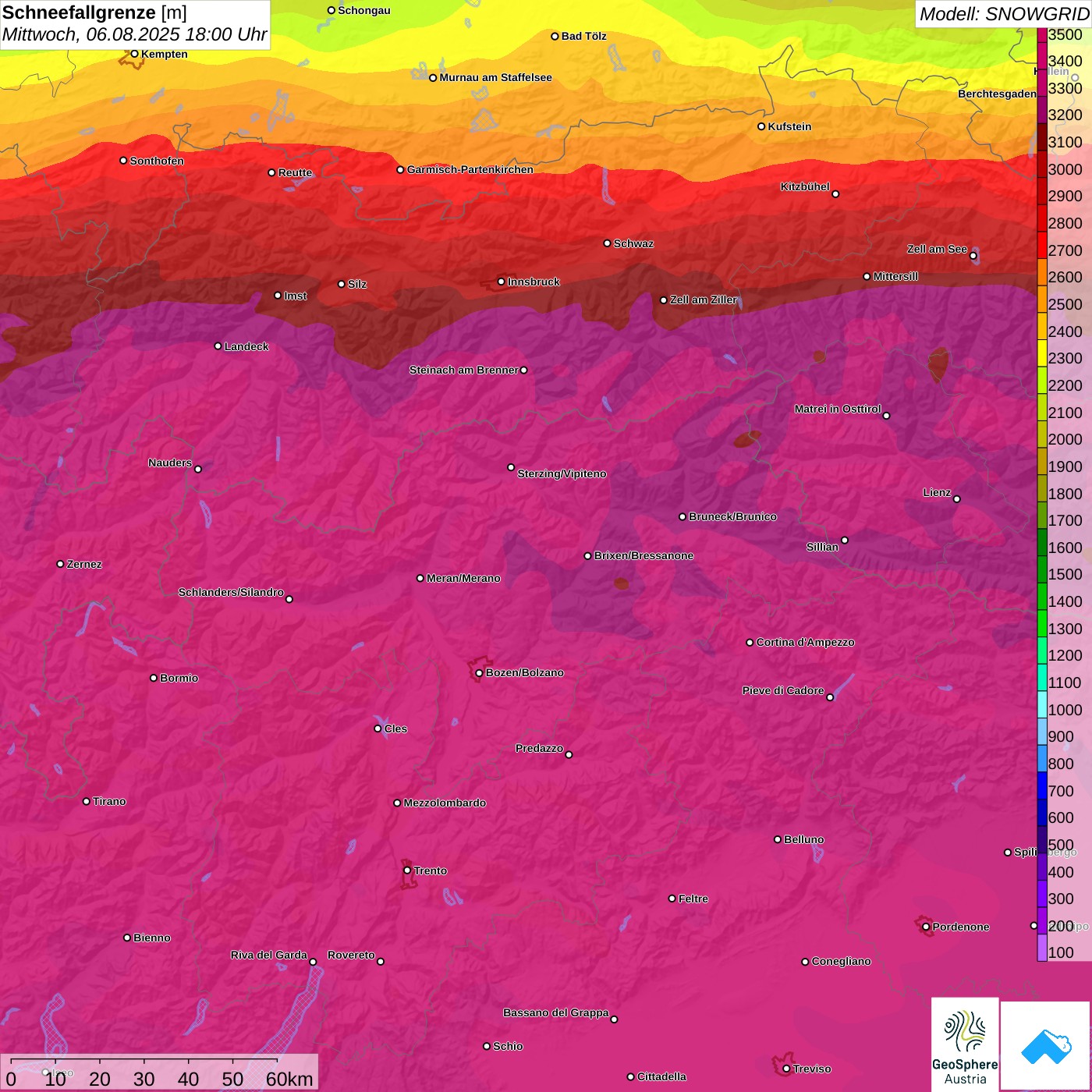
Task: Click the Zell am Ziller label
Action: [704, 300]
